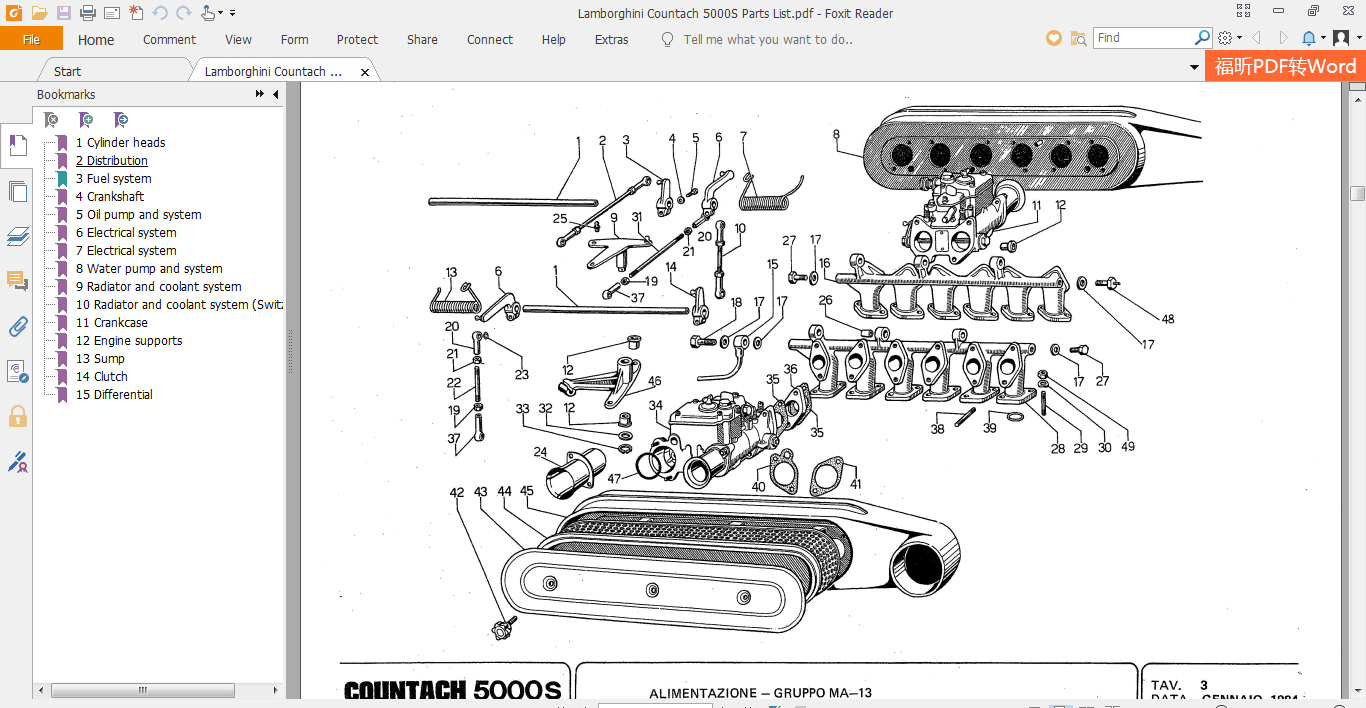Expand the Hand tool dropdown arrow
Screen dimensions: 1366x708
(221, 13)
